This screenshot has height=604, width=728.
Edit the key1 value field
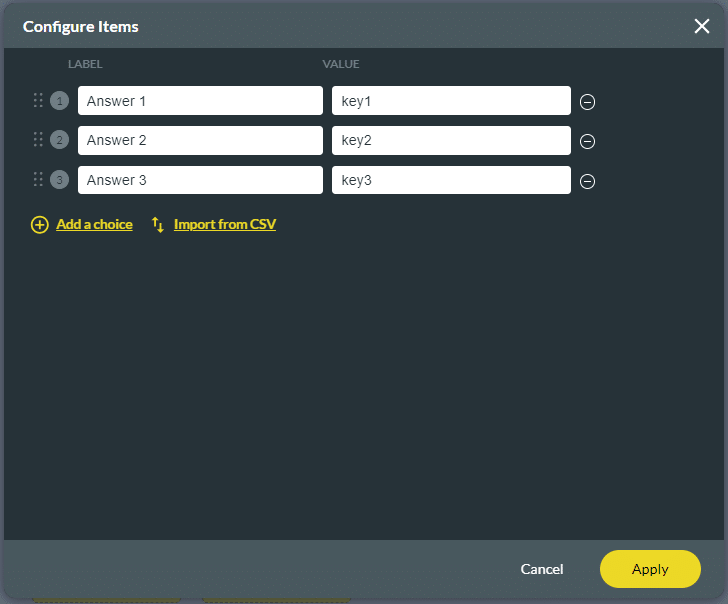point(451,100)
